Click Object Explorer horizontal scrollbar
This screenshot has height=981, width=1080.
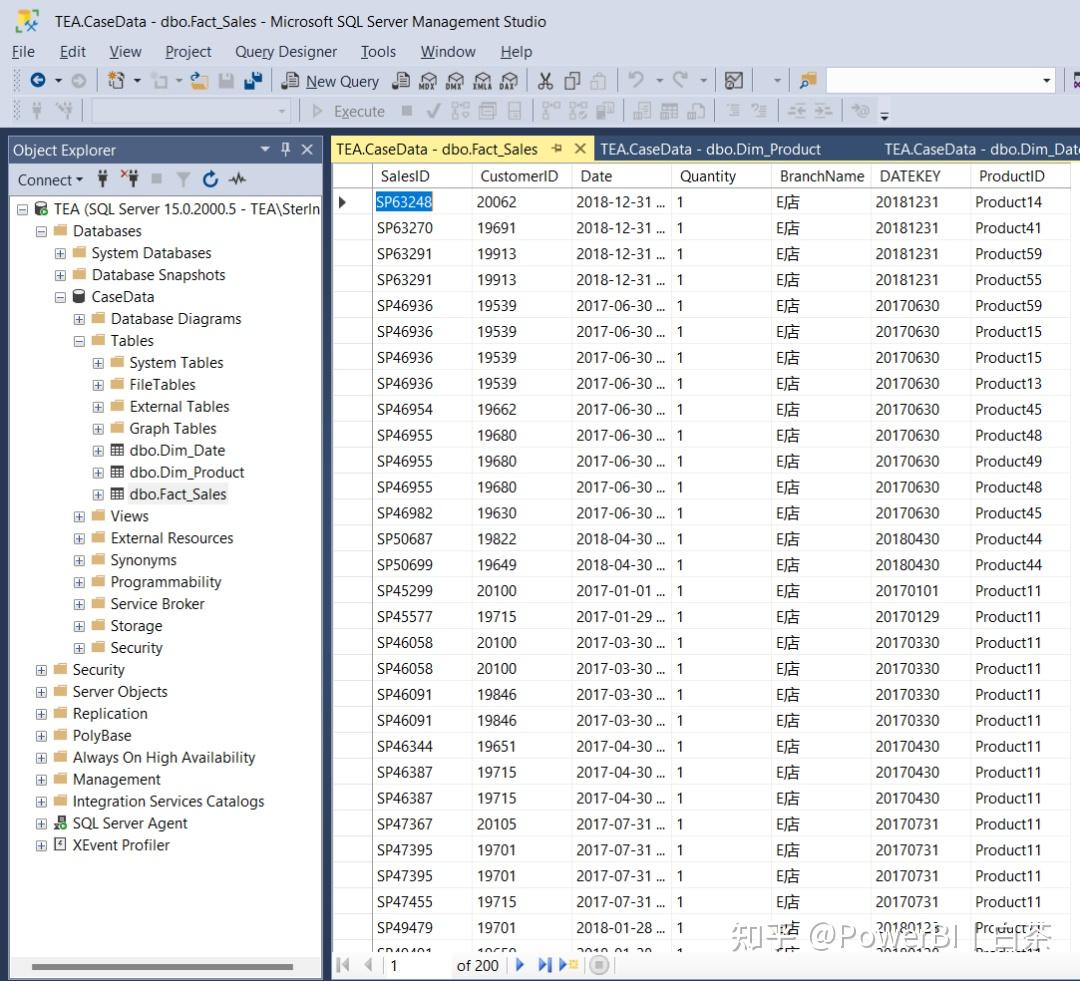[162, 967]
